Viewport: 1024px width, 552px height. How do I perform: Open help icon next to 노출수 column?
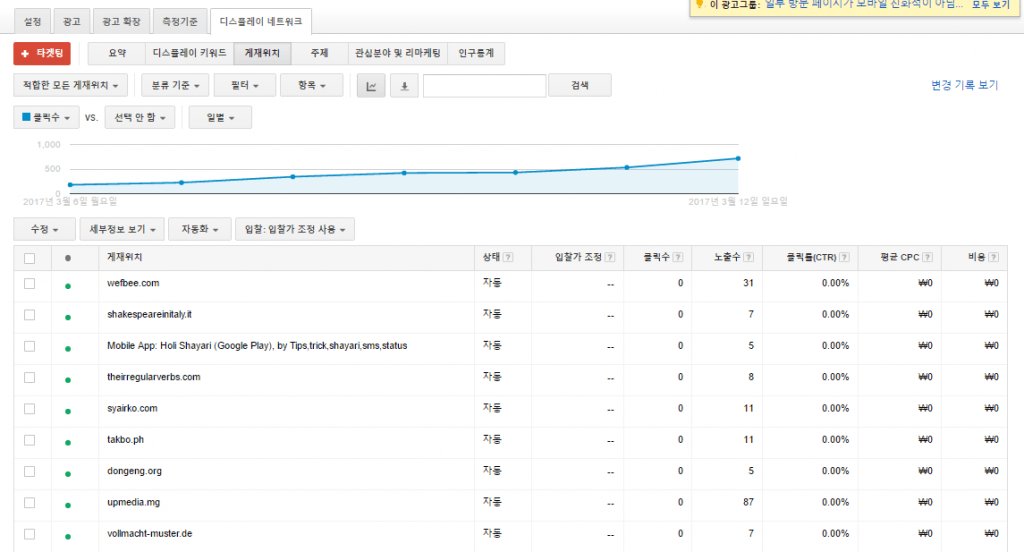coord(748,257)
